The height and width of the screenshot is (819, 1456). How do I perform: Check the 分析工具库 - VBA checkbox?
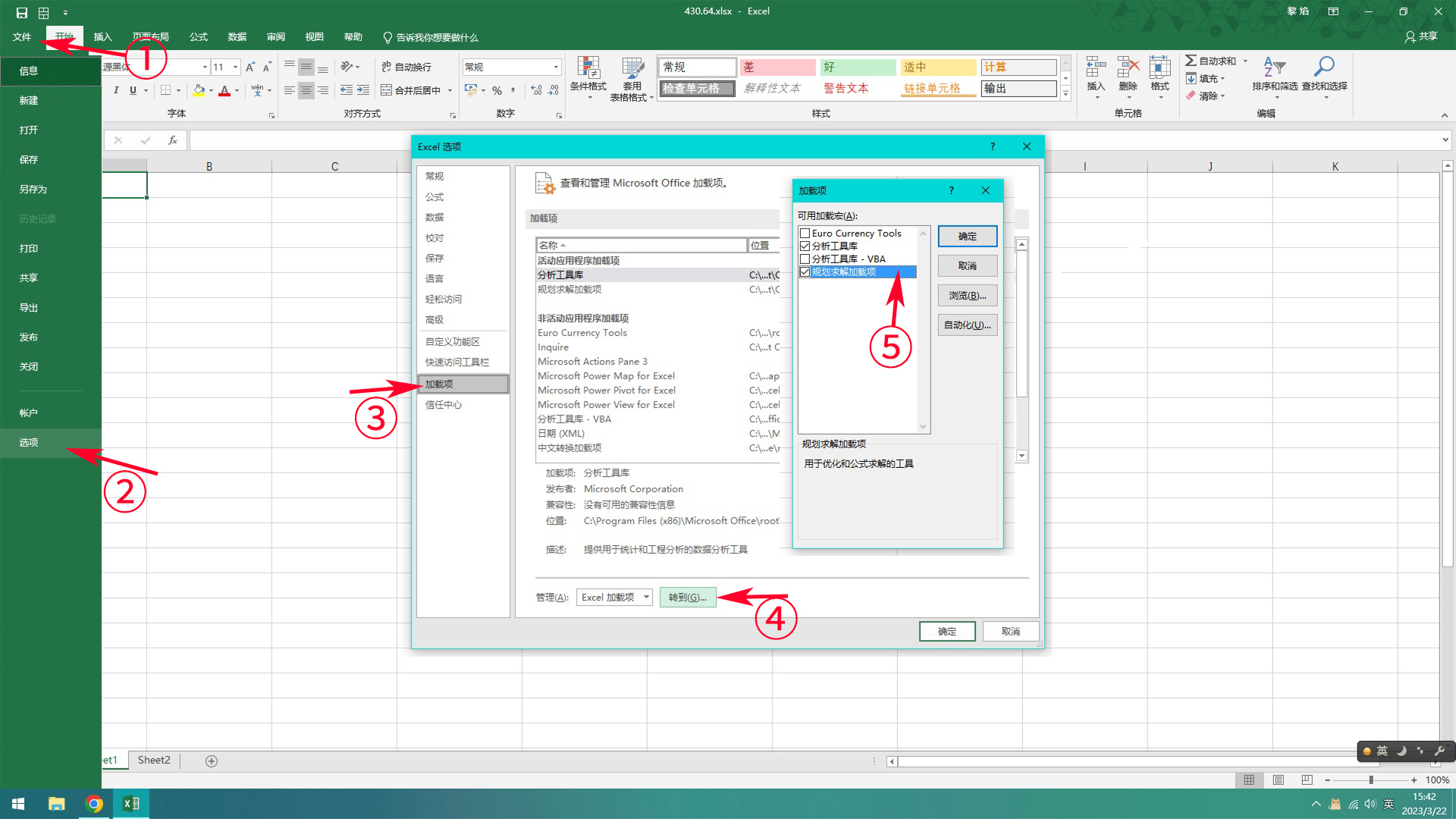tap(805, 259)
